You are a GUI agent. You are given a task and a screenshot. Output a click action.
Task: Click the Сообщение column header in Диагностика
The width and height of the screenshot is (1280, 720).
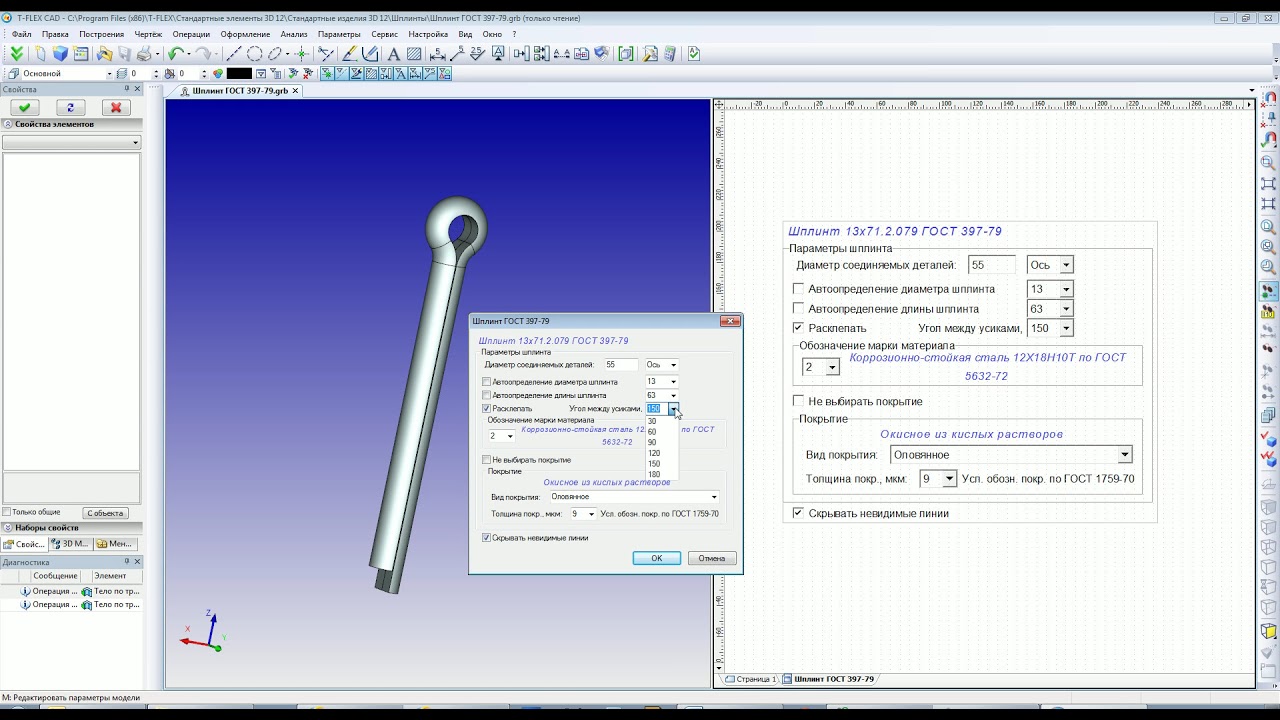[55, 576]
